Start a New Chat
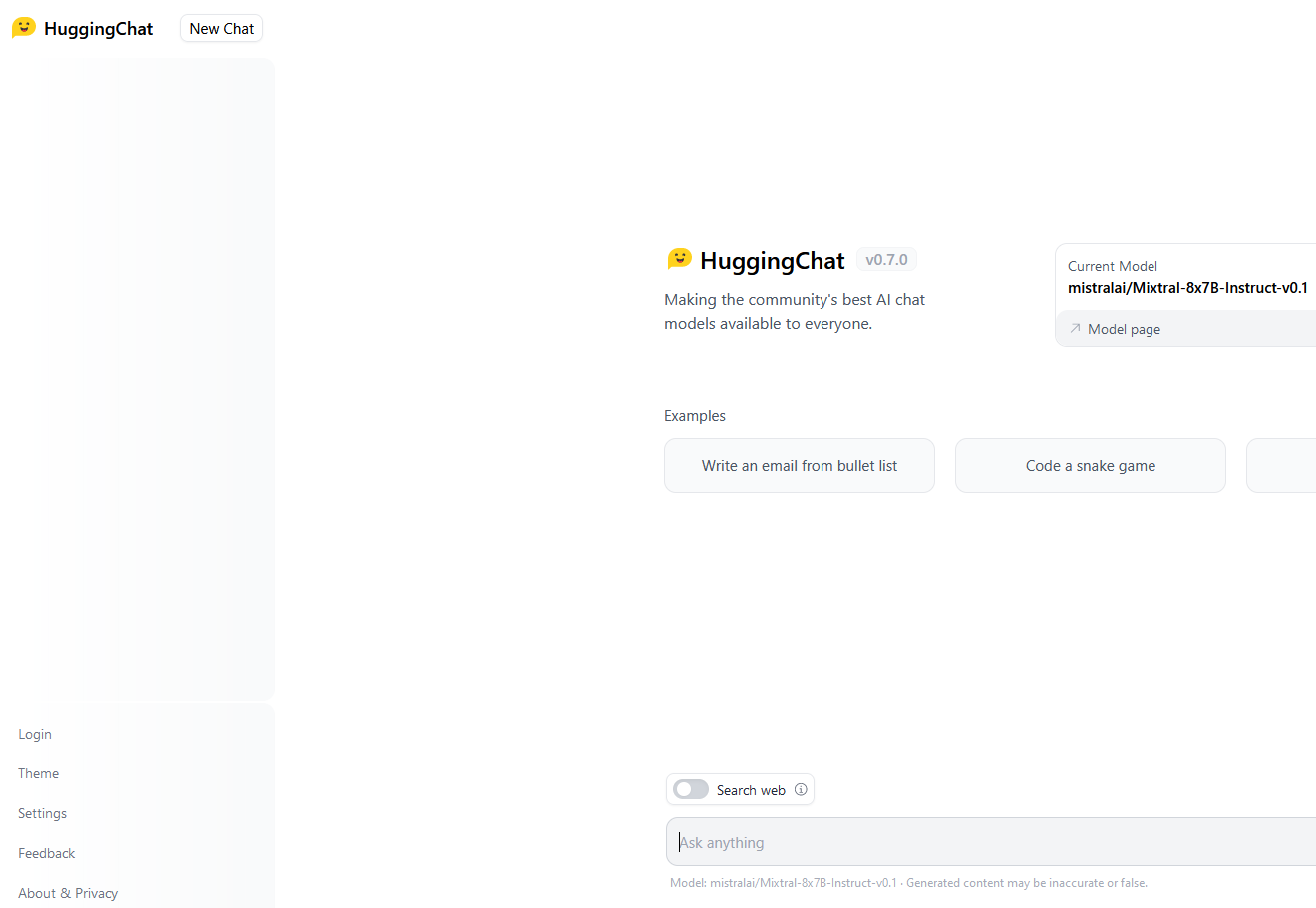1316x908 pixels. [x=221, y=28]
